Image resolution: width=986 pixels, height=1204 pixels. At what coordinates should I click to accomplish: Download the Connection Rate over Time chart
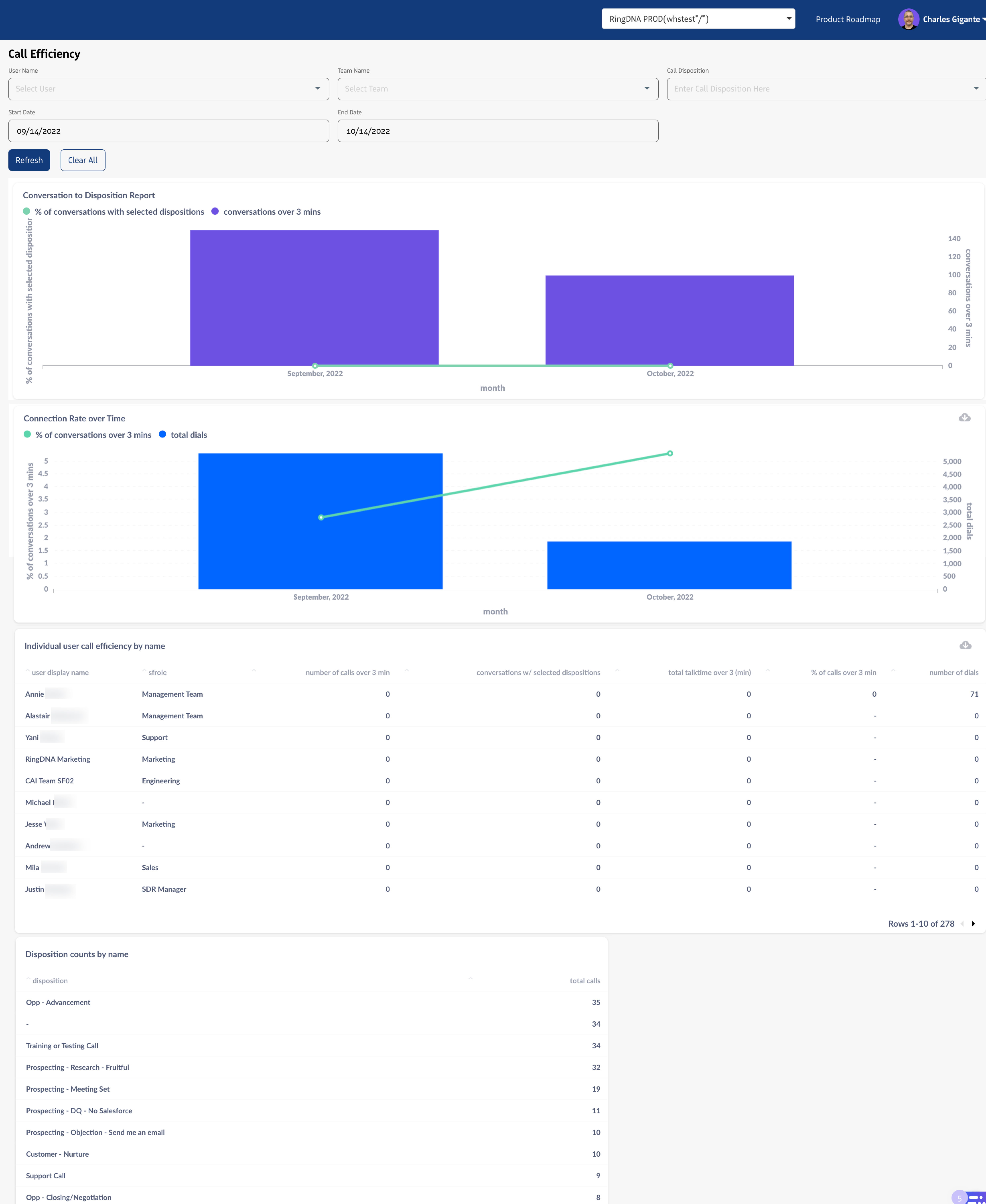pyautogui.click(x=964, y=418)
